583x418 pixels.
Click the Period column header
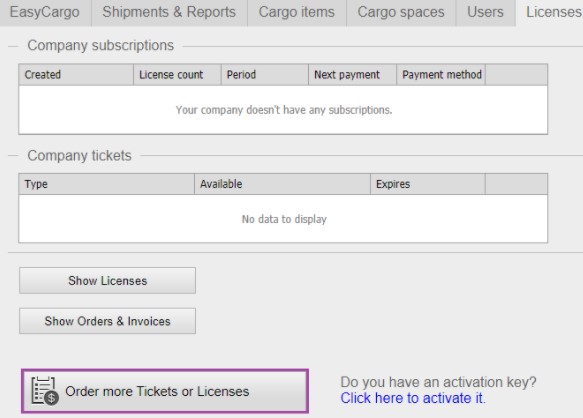click(265, 75)
